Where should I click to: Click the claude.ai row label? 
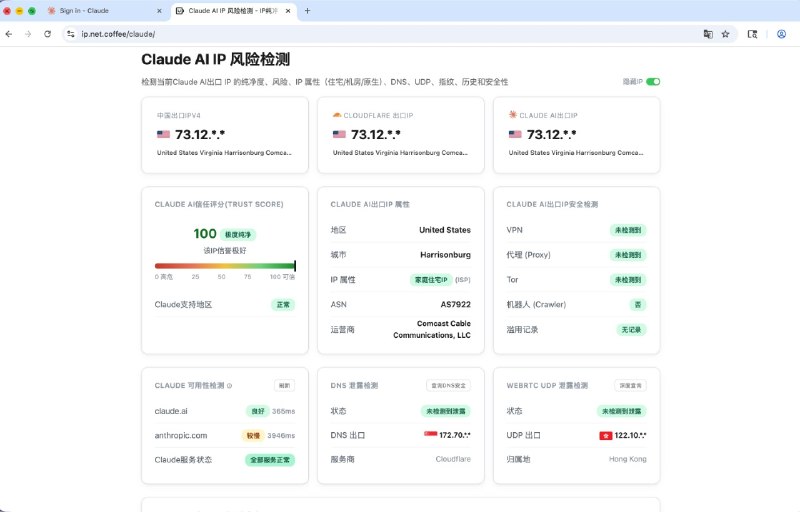[171, 411]
